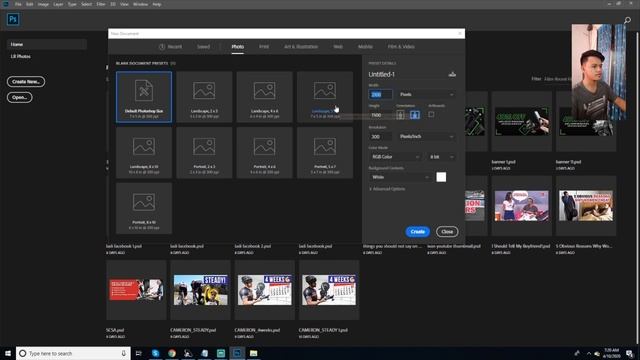Open File Explorer from the taskbar
Screen dimensions: 640x360
tap(253, 353)
